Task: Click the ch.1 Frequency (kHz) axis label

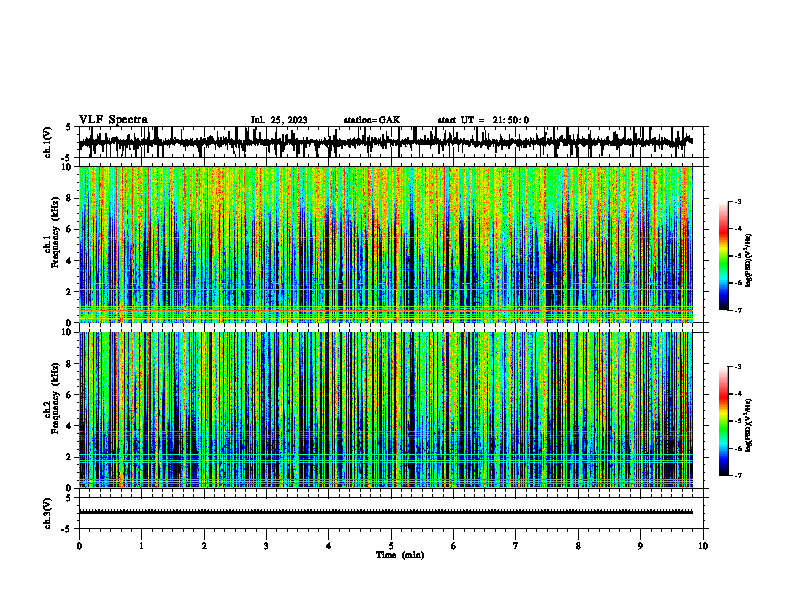Action: [x=52, y=244]
